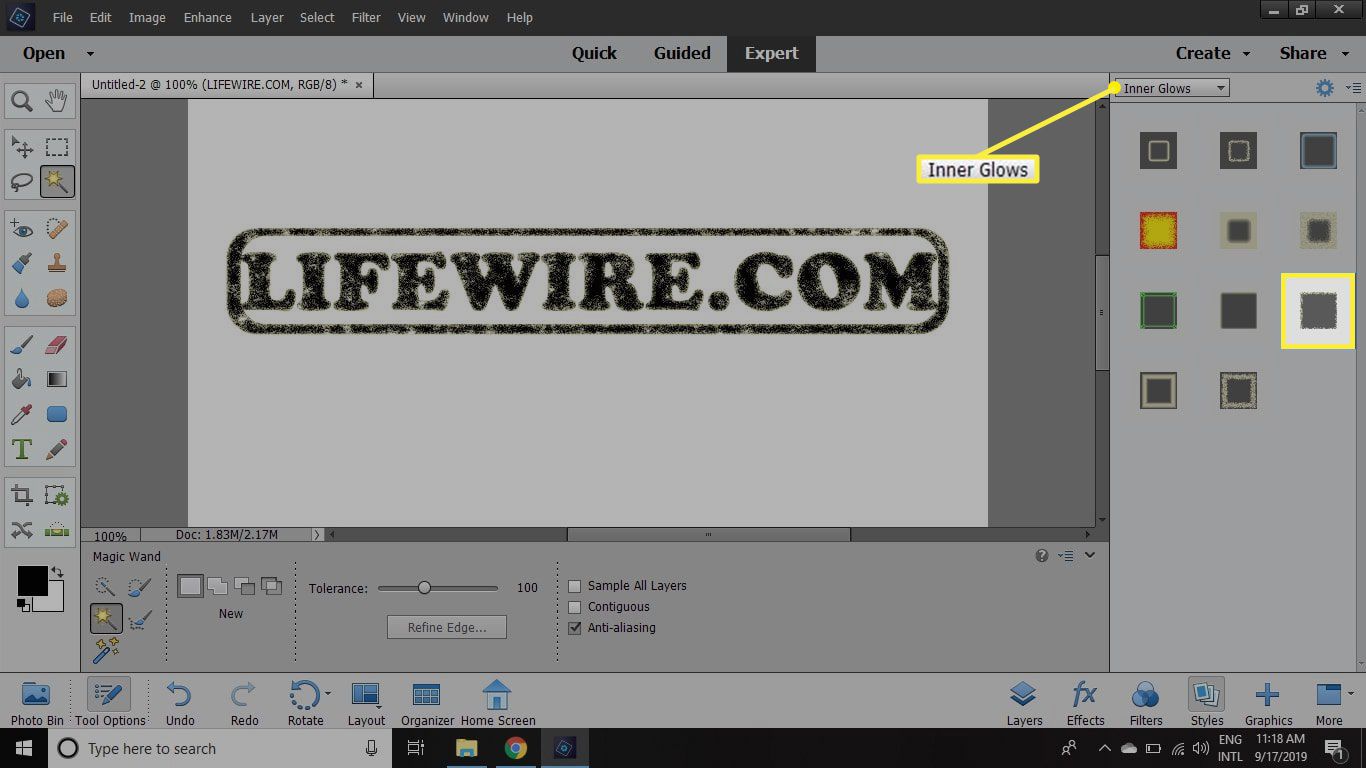Select the Gradient tool
Viewport: 1366px width, 768px height.
point(57,380)
